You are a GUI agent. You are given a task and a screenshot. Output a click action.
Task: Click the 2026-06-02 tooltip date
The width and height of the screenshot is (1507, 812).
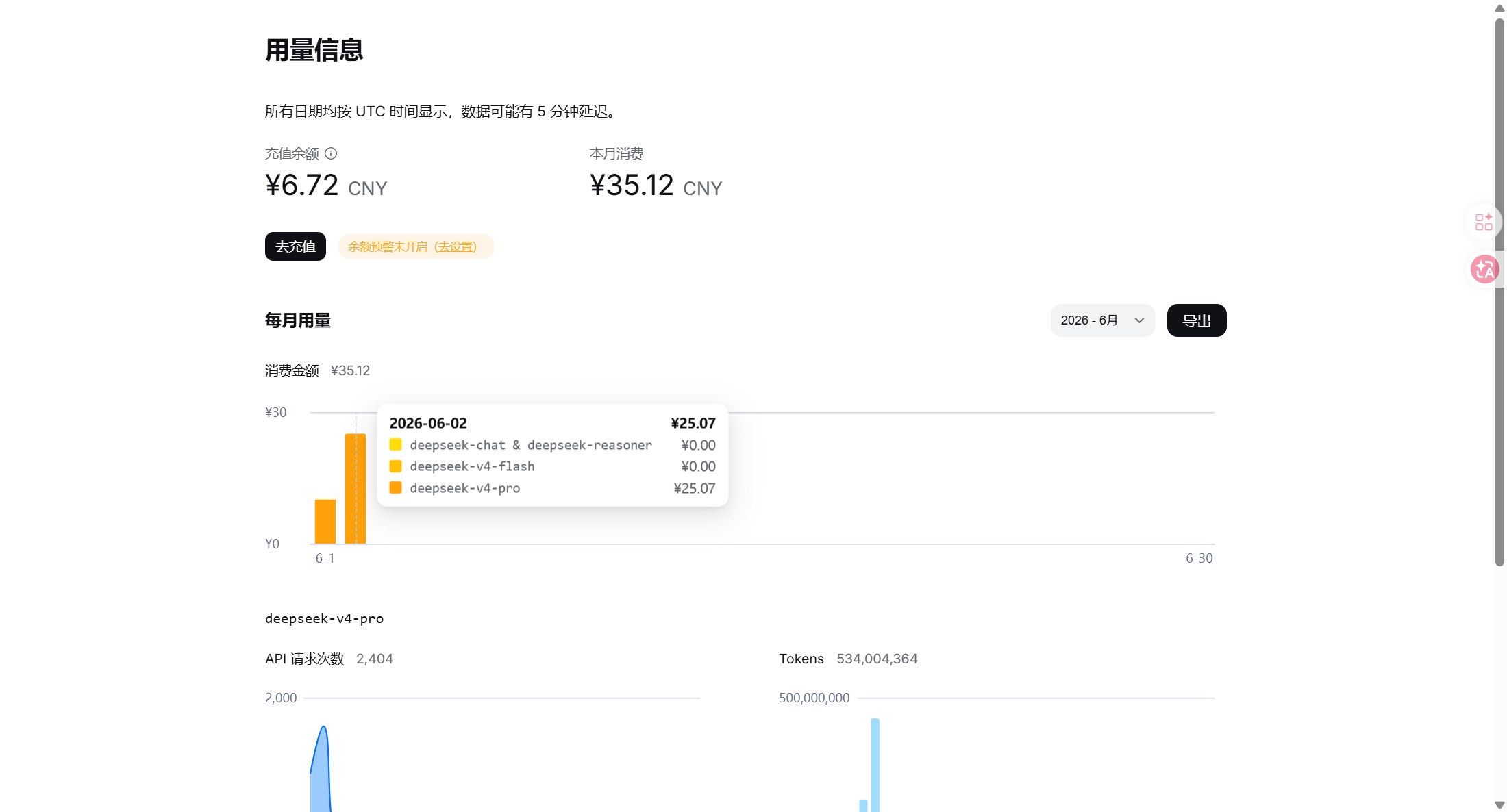(428, 423)
